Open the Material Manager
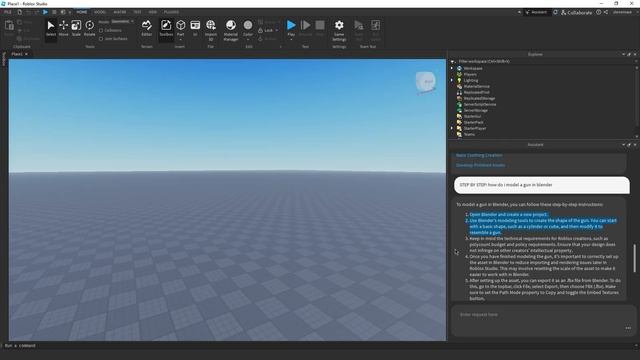The height and width of the screenshot is (360, 640). click(x=231, y=30)
